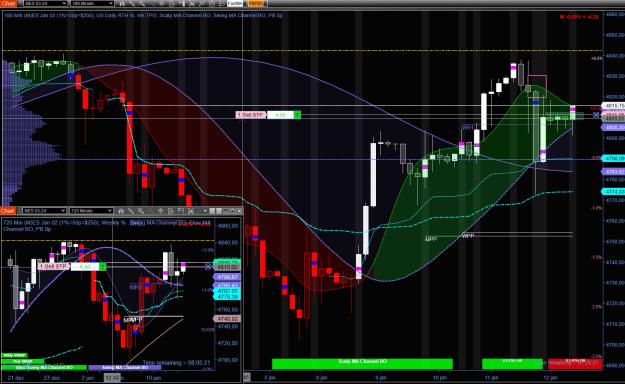Click 1 Sell STP order flag on main chart
This screenshot has height=384, width=625.
click(251, 115)
